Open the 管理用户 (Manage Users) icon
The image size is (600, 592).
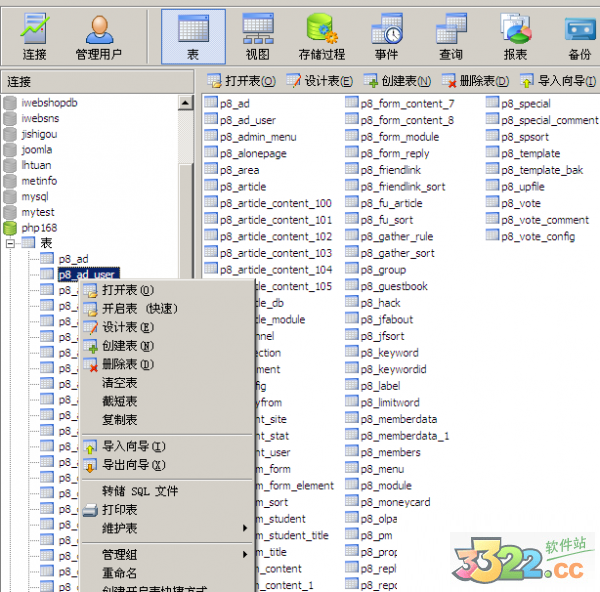(100, 37)
